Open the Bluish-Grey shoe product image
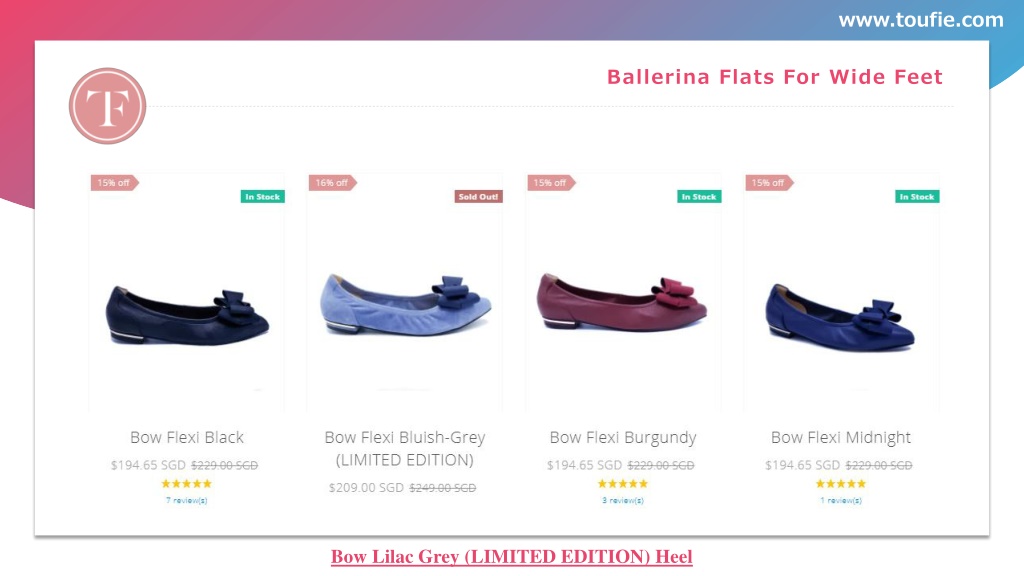This screenshot has width=1024, height=576. (405, 305)
